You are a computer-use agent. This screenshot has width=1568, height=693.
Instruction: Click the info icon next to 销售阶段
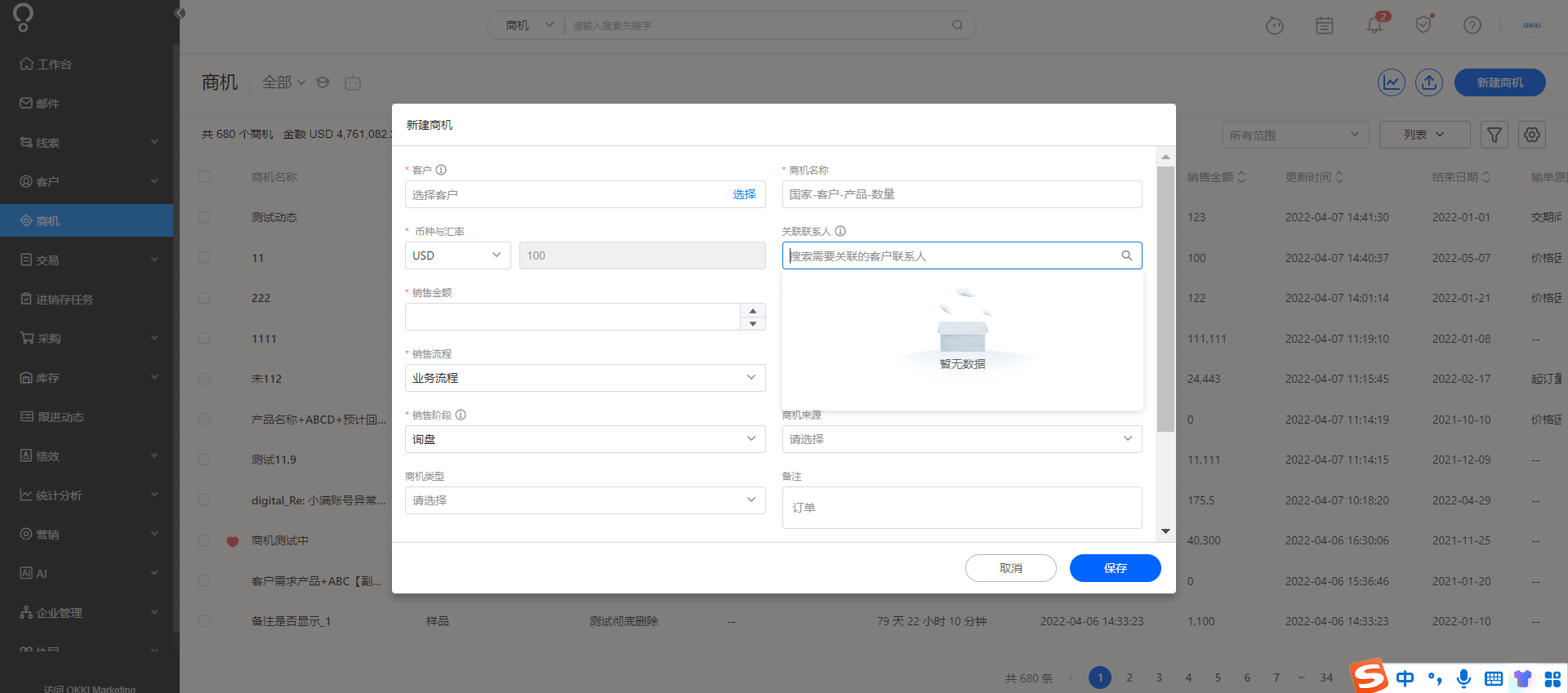click(x=461, y=415)
